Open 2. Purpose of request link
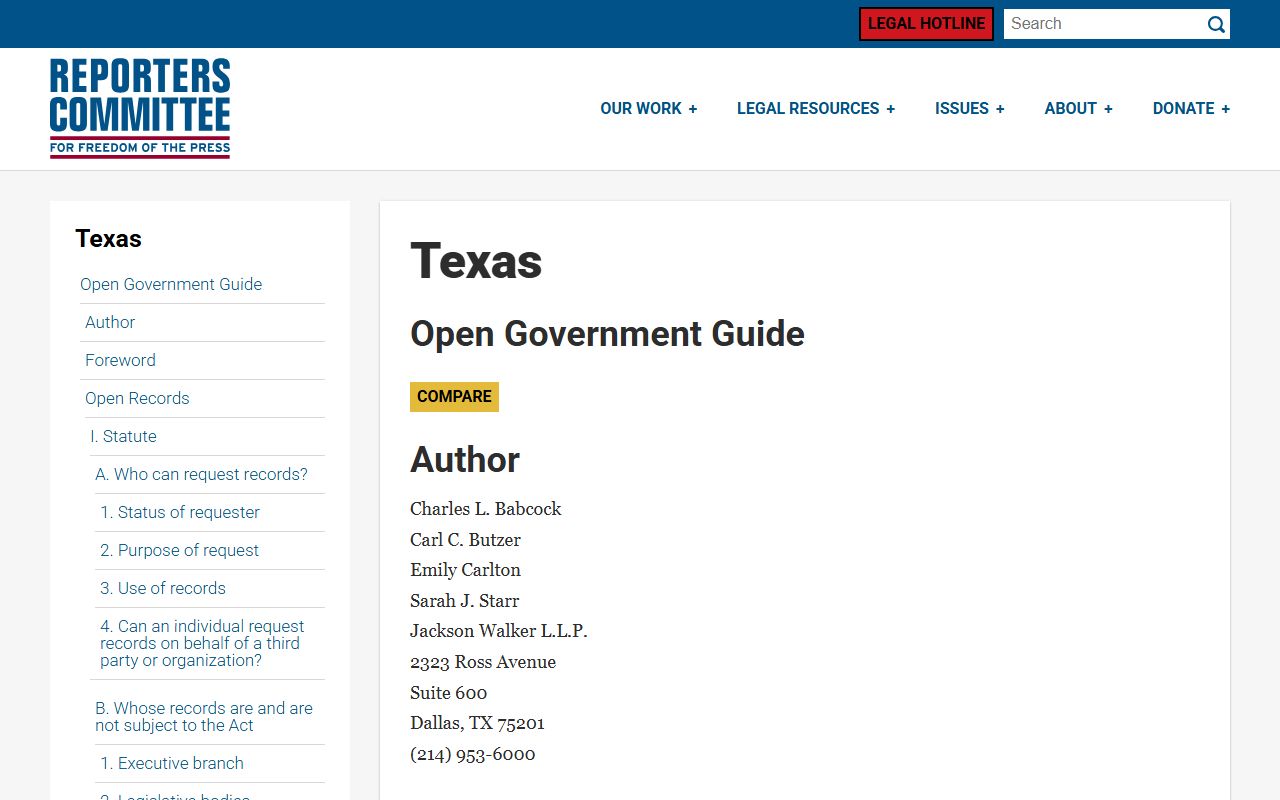The width and height of the screenshot is (1280, 800). point(179,550)
